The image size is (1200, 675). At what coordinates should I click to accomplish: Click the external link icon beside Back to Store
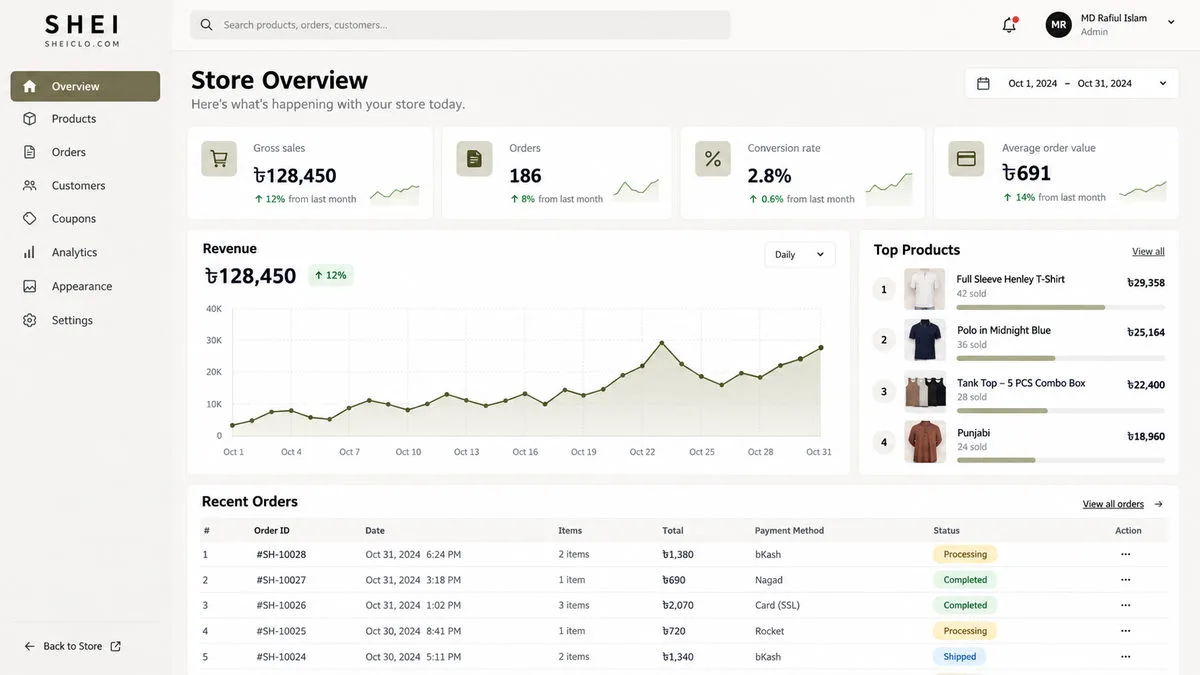click(115, 647)
